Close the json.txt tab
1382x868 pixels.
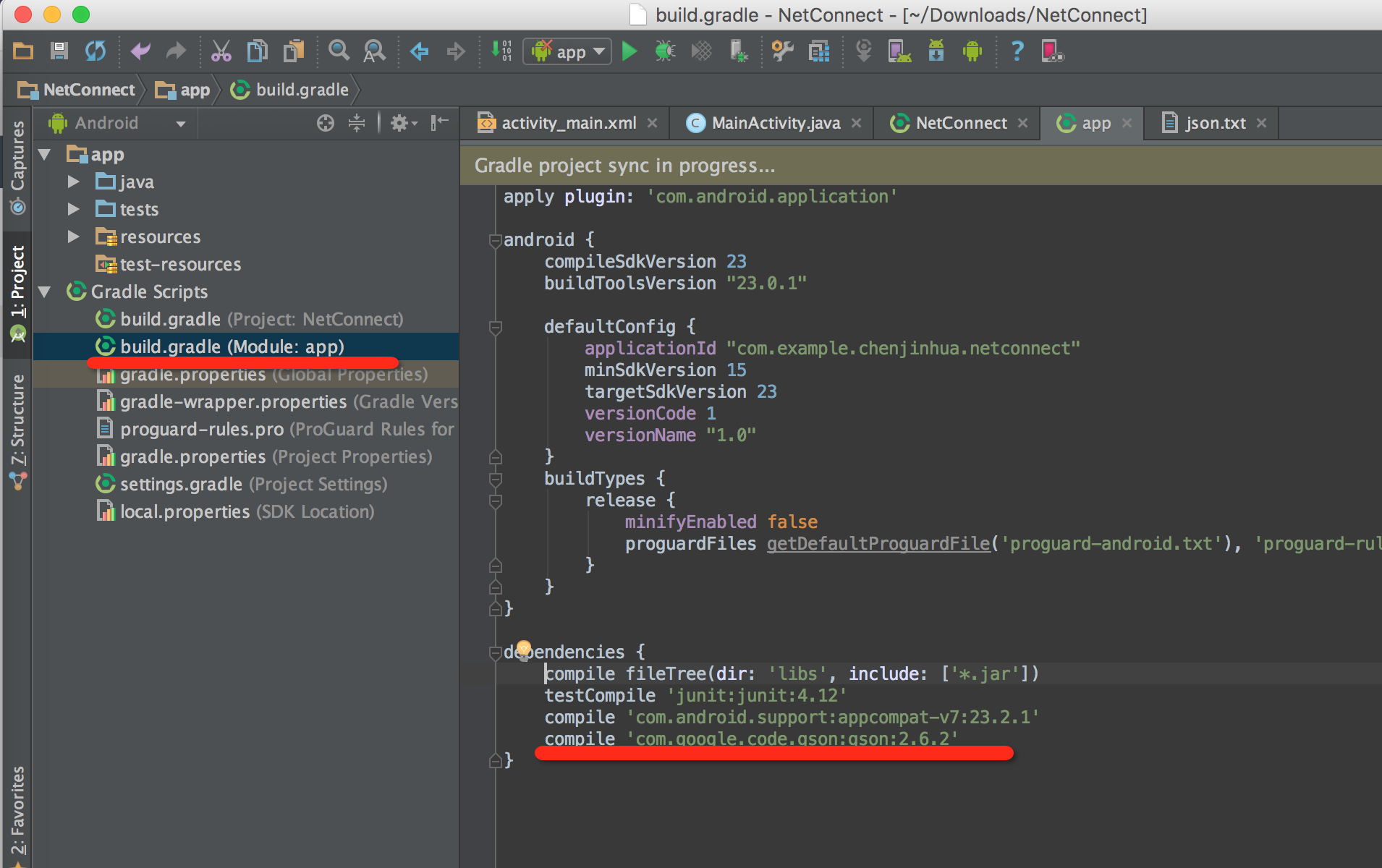point(1261,123)
